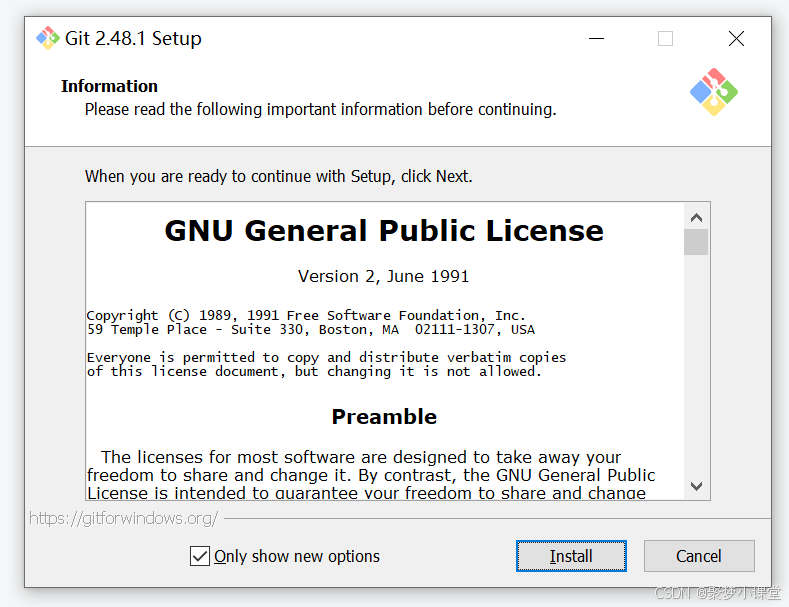Click the 'Version 2, June 1991' text
Screen dimensions: 789x607
pos(383,276)
